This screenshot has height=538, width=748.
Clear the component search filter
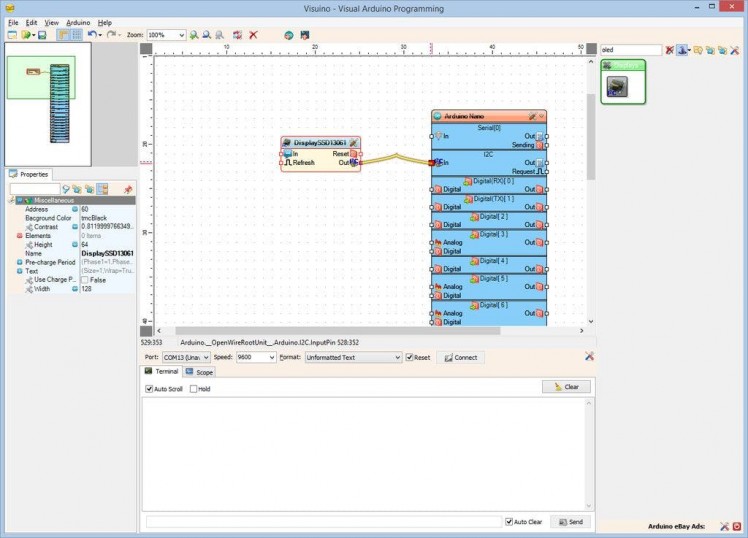coord(670,49)
